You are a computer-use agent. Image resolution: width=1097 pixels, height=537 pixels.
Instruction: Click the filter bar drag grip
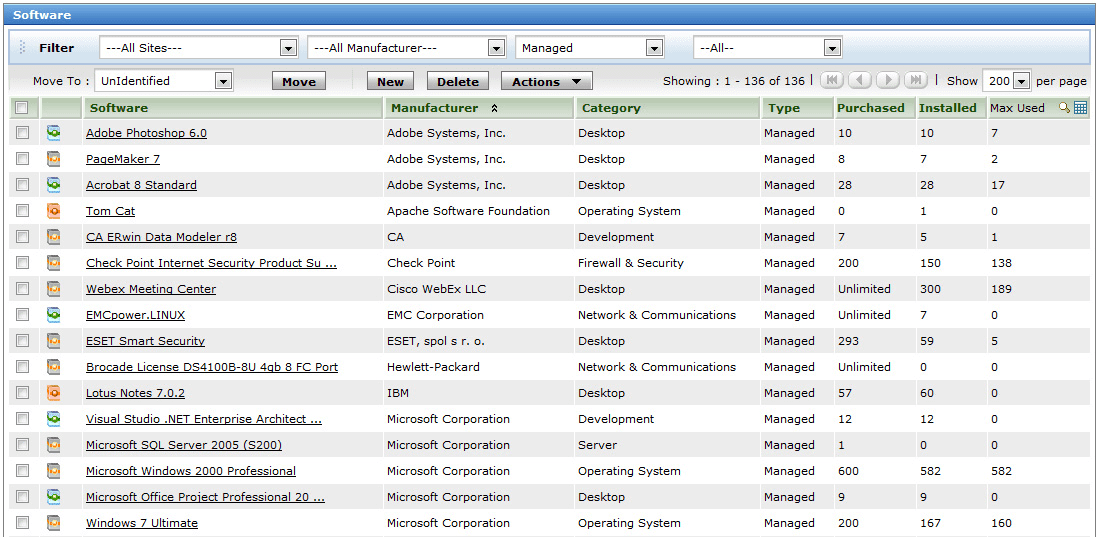tap(22, 48)
